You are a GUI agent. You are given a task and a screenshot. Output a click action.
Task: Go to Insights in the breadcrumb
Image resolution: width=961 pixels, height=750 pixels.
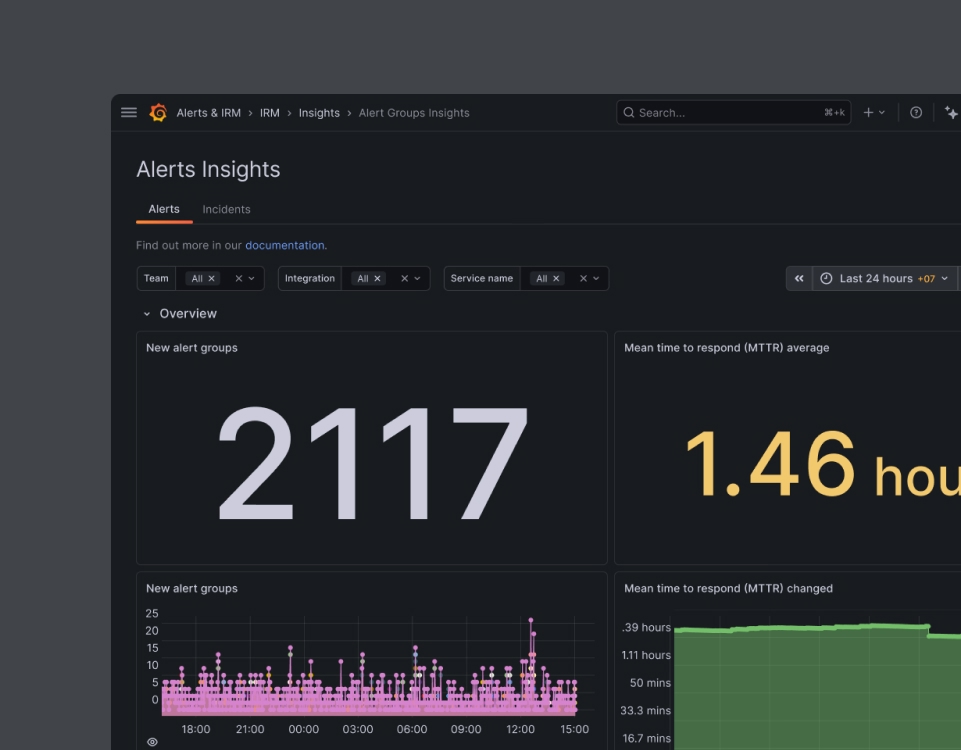[319, 113]
